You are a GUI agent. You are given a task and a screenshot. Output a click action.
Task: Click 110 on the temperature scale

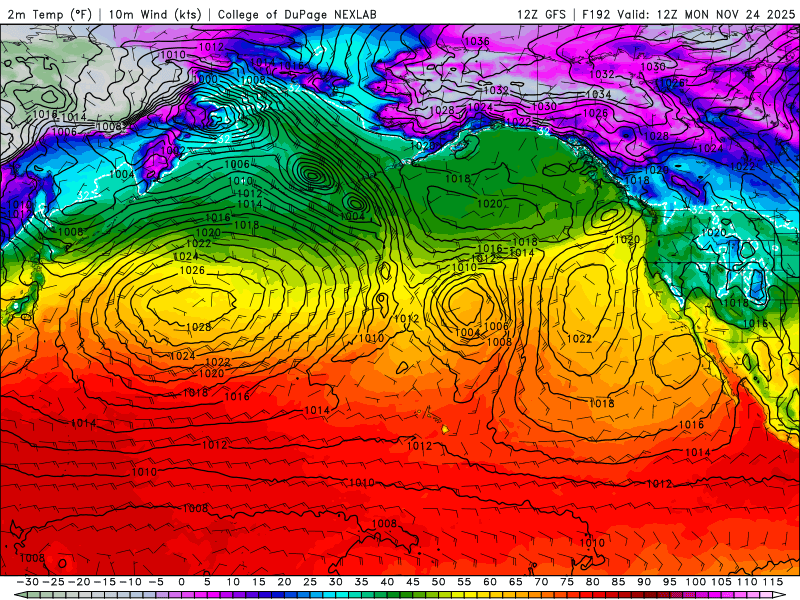(x=746, y=582)
